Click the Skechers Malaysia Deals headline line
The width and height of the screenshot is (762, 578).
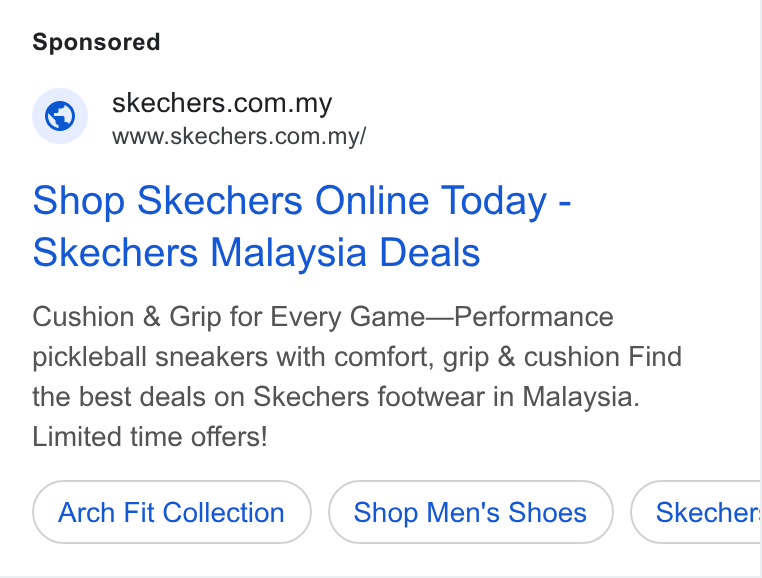click(x=256, y=253)
